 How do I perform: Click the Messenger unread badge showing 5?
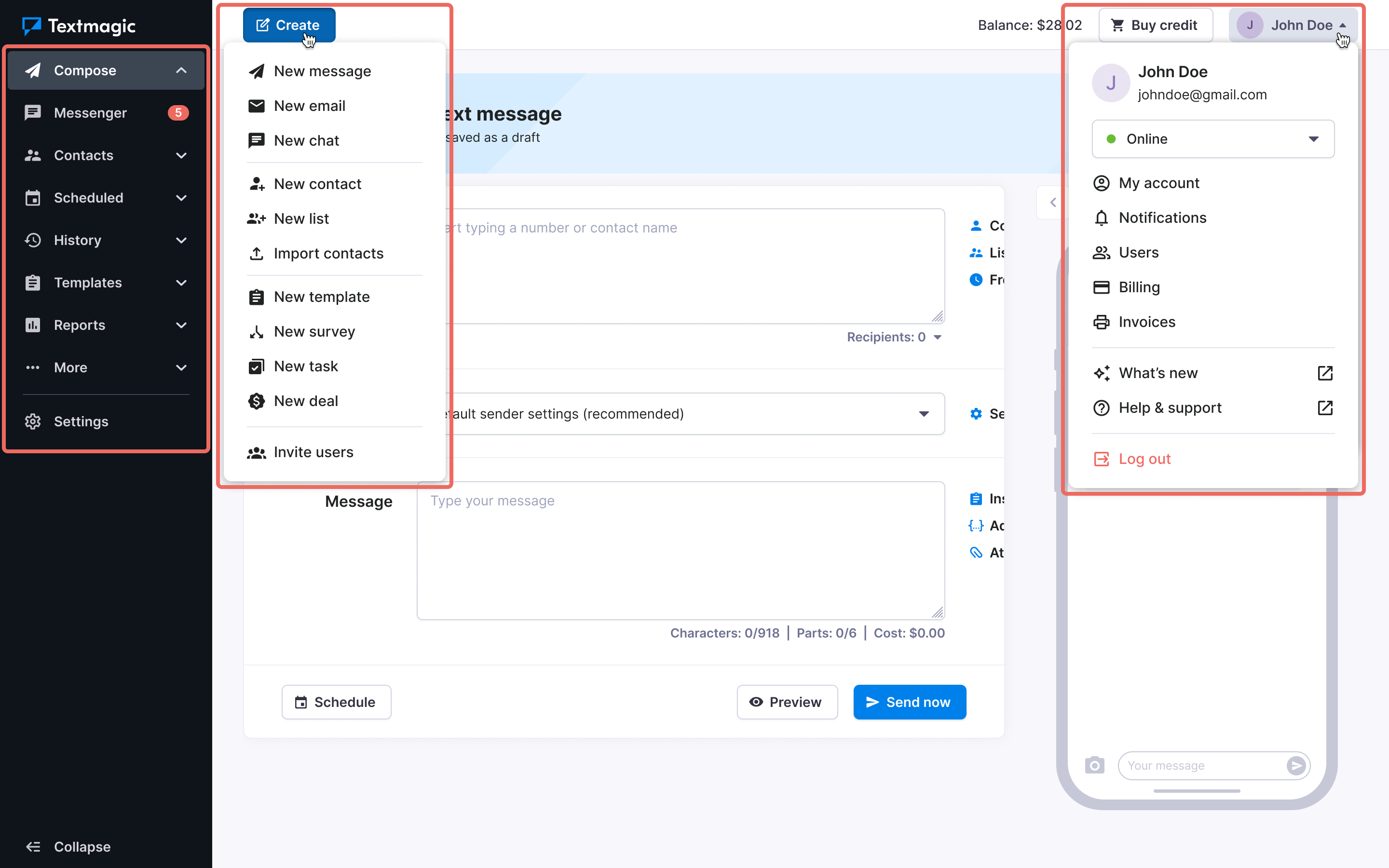coord(178,112)
